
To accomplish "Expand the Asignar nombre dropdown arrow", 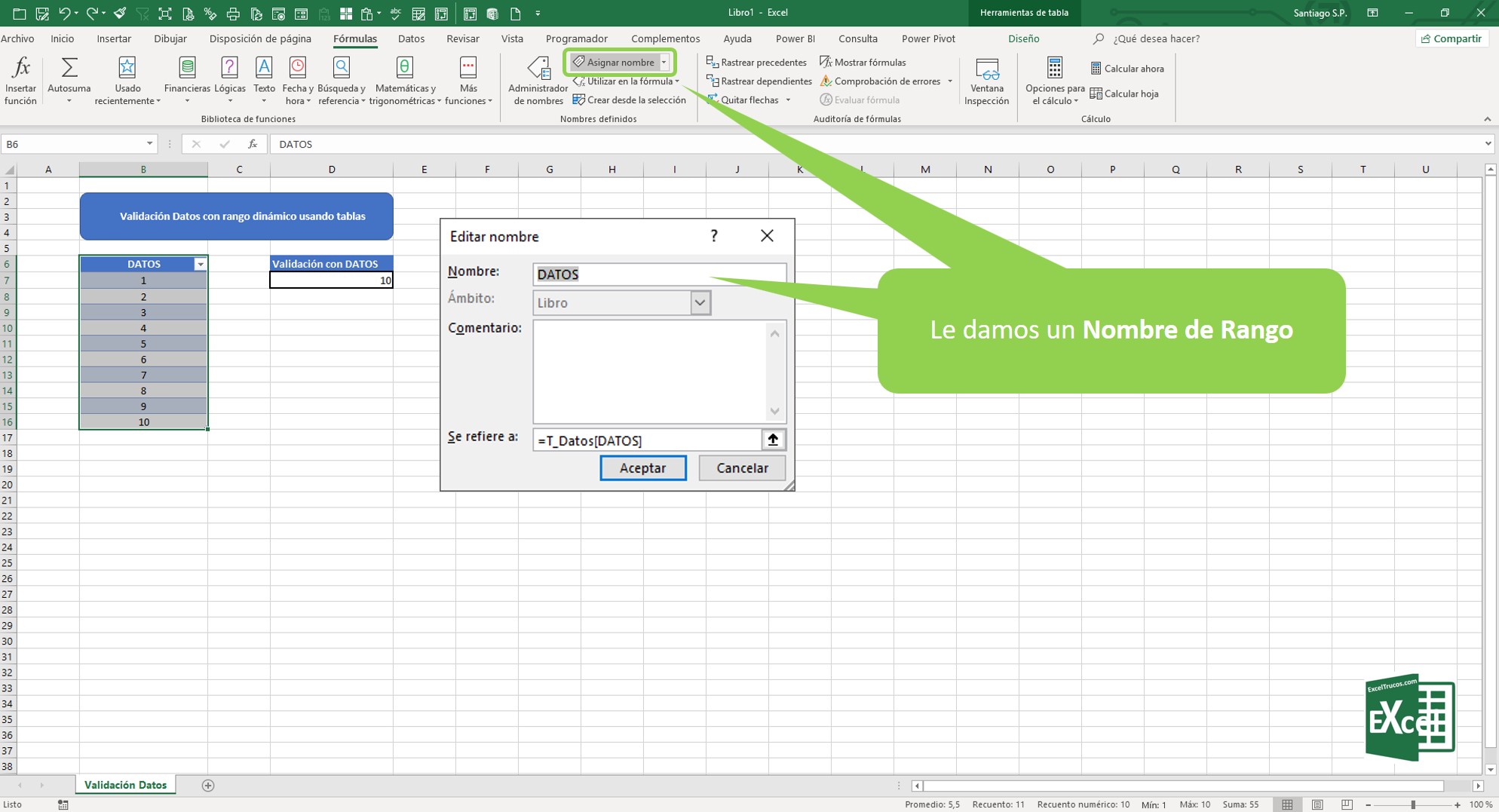I will [x=661, y=62].
